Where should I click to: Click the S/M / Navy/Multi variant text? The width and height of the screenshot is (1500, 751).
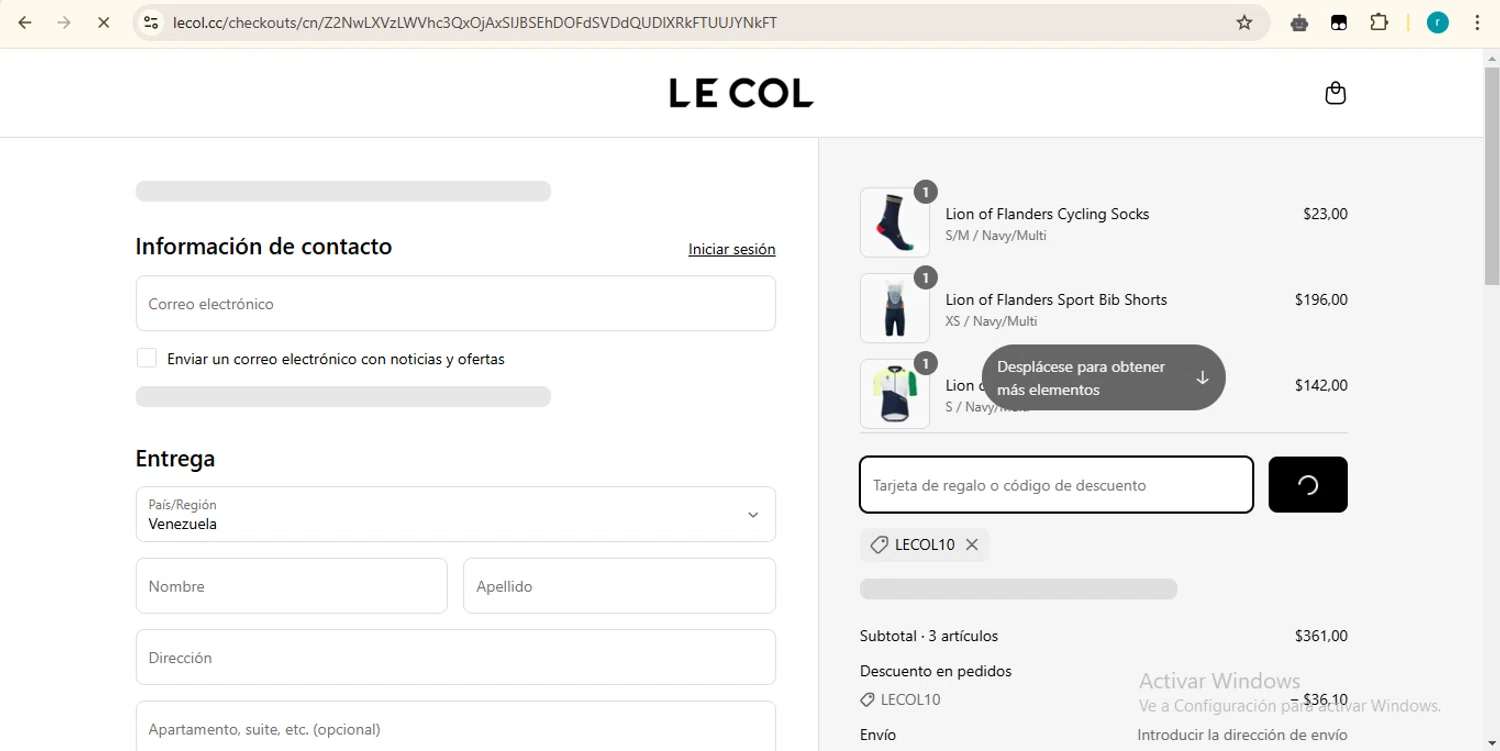(x=996, y=236)
